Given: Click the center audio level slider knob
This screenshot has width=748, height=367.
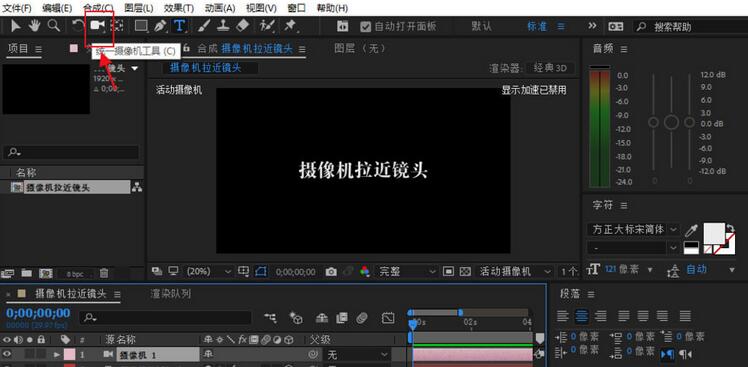Looking at the screenshot, I should tap(671, 122).
